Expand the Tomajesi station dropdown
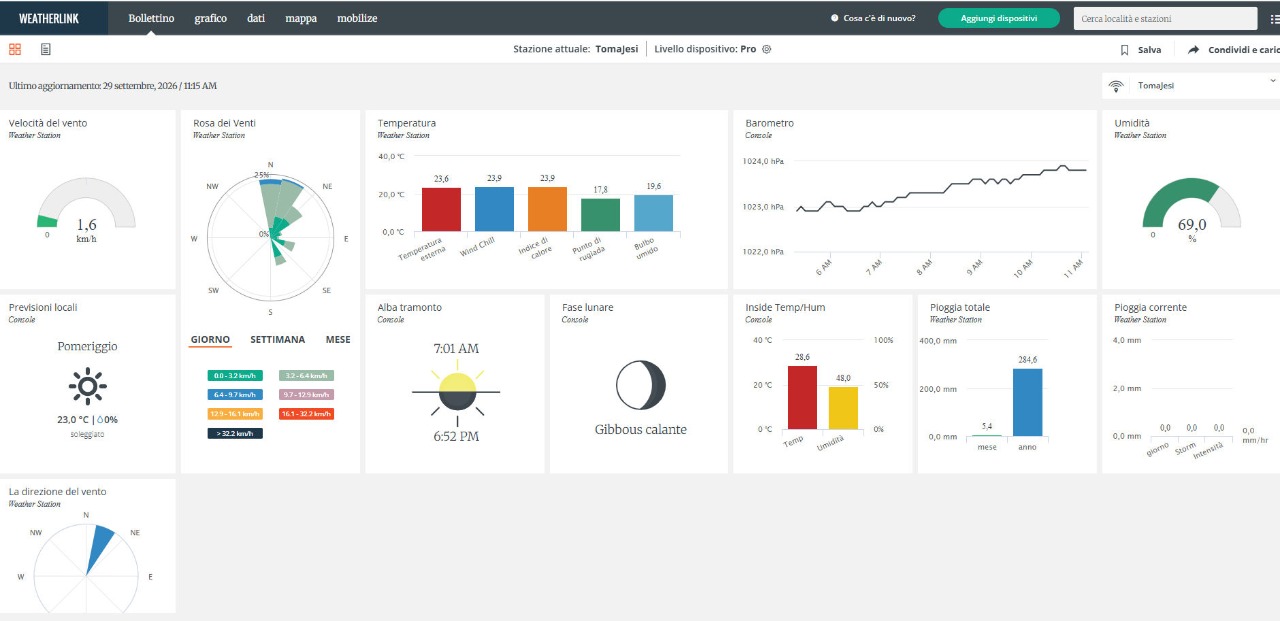This screenshot has width=1280, height=621. (1273, 81)
